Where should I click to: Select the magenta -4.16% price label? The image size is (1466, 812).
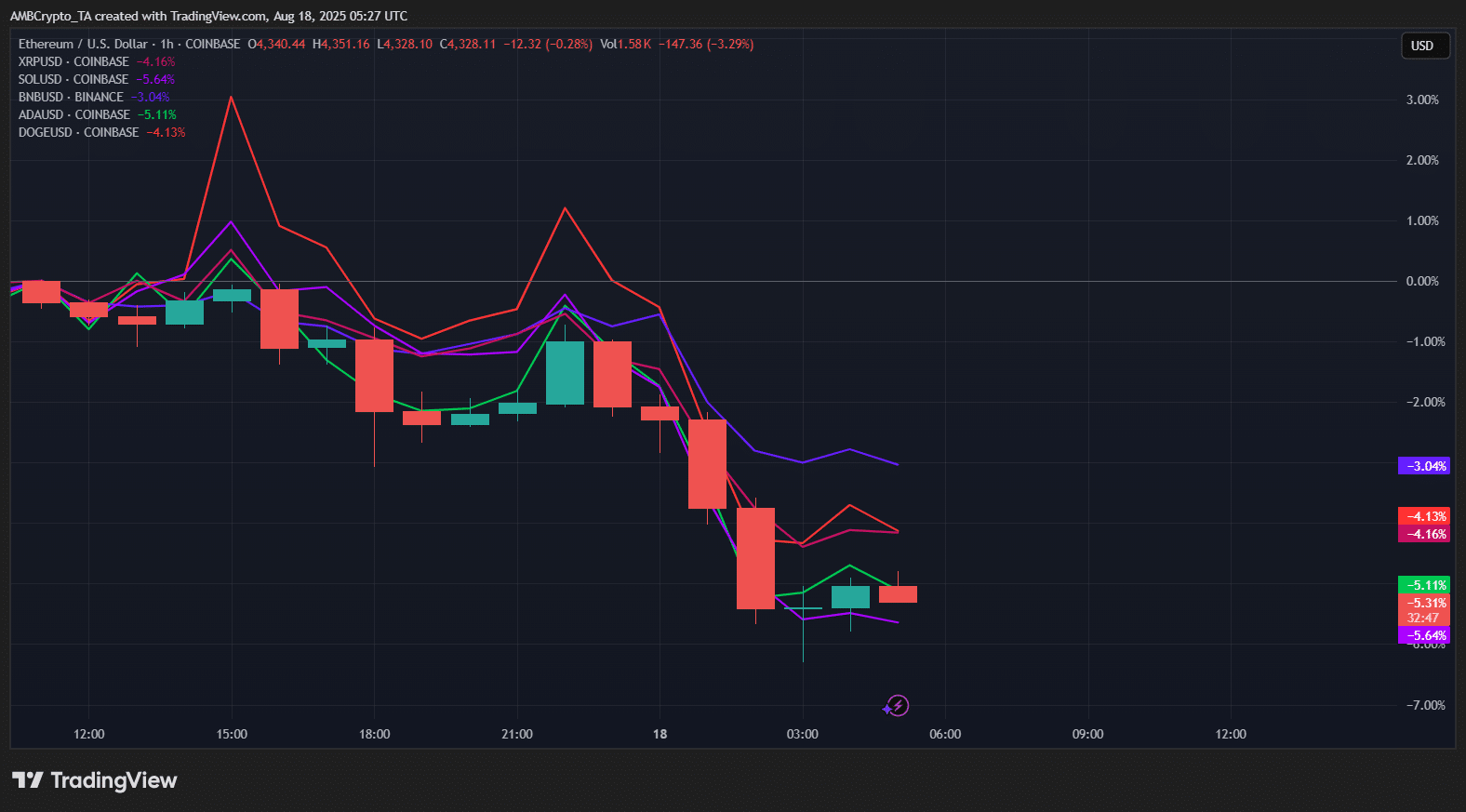coord(1424,534)
